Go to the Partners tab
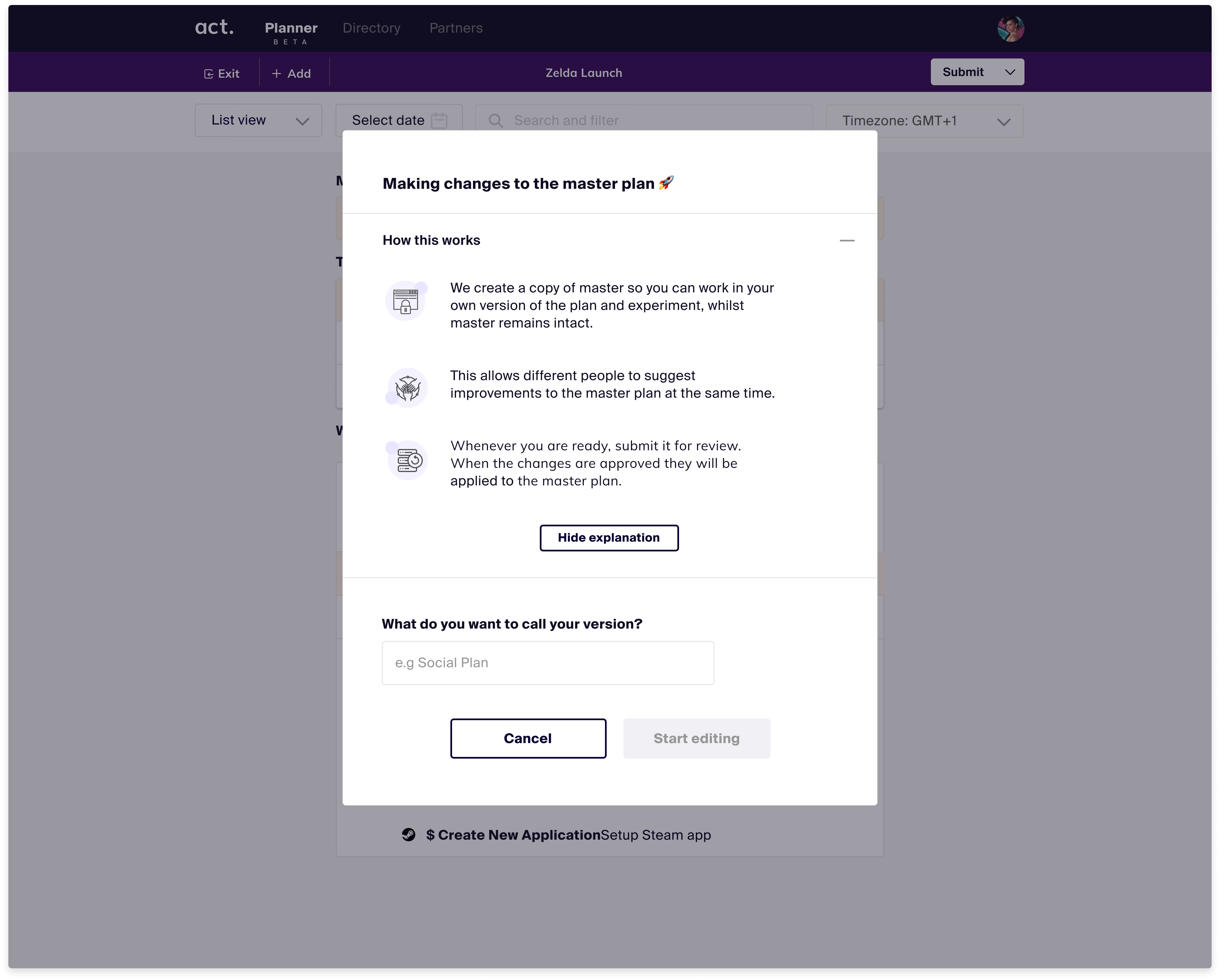 click(455, 28)
